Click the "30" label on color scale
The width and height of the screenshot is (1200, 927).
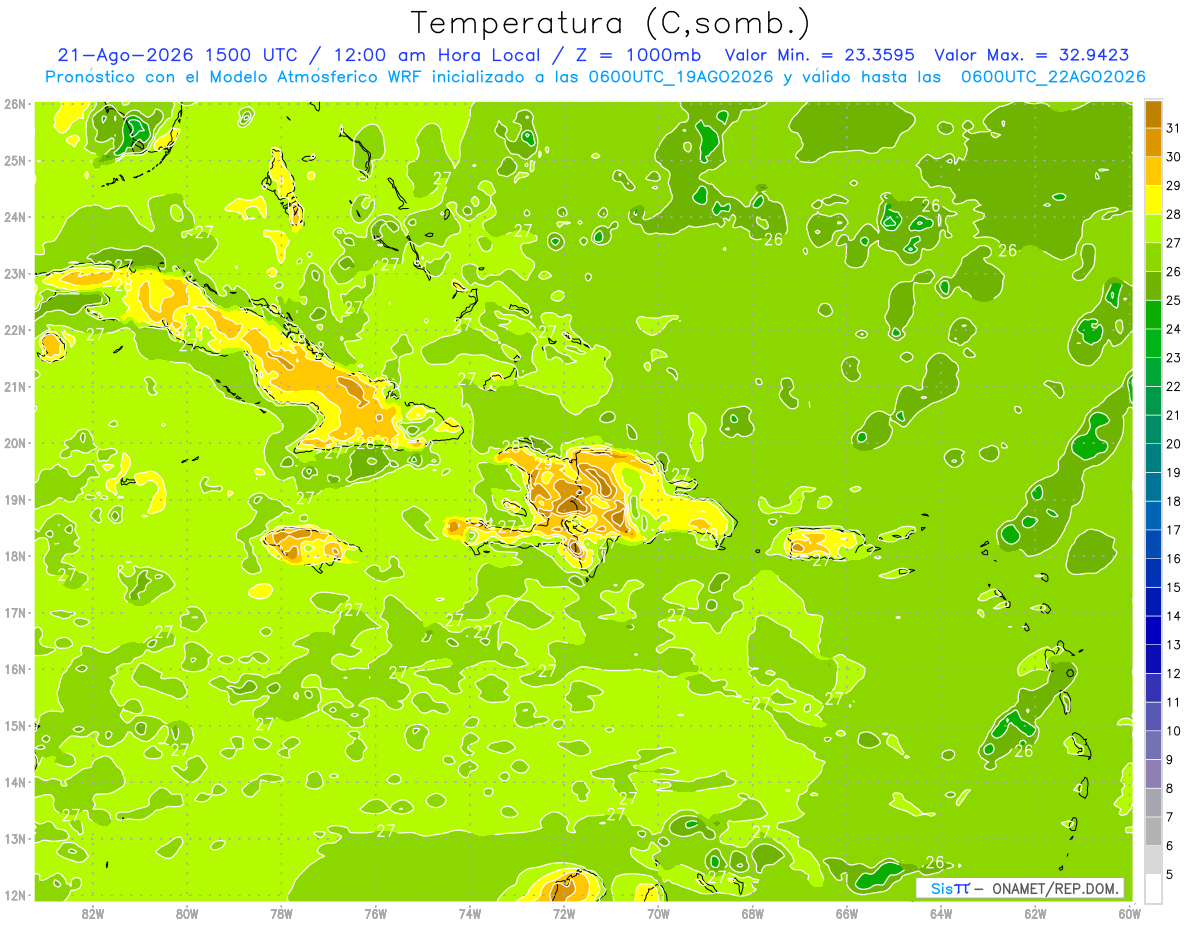point(1174,157)
